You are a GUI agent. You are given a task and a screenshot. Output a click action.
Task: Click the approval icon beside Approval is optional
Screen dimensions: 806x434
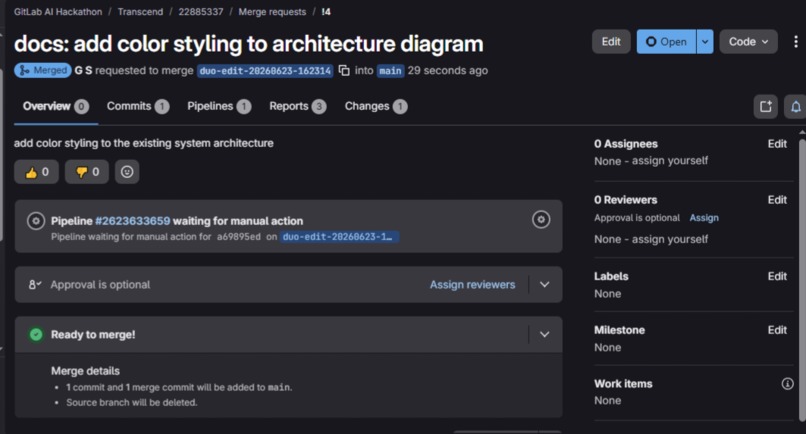34,284
